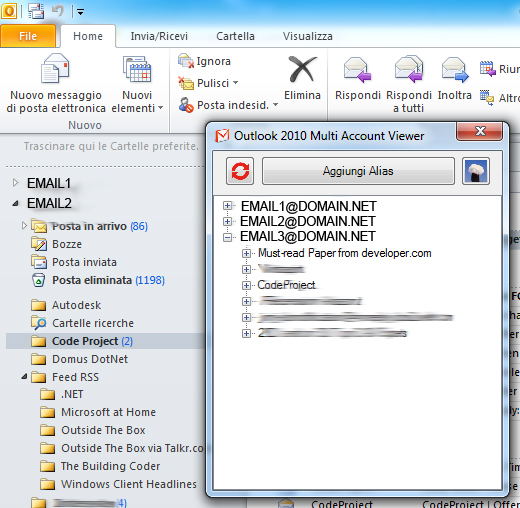Expand the Posta in arrivo folder triangle
Screen dimensions: 520x508
click(24, 226)
